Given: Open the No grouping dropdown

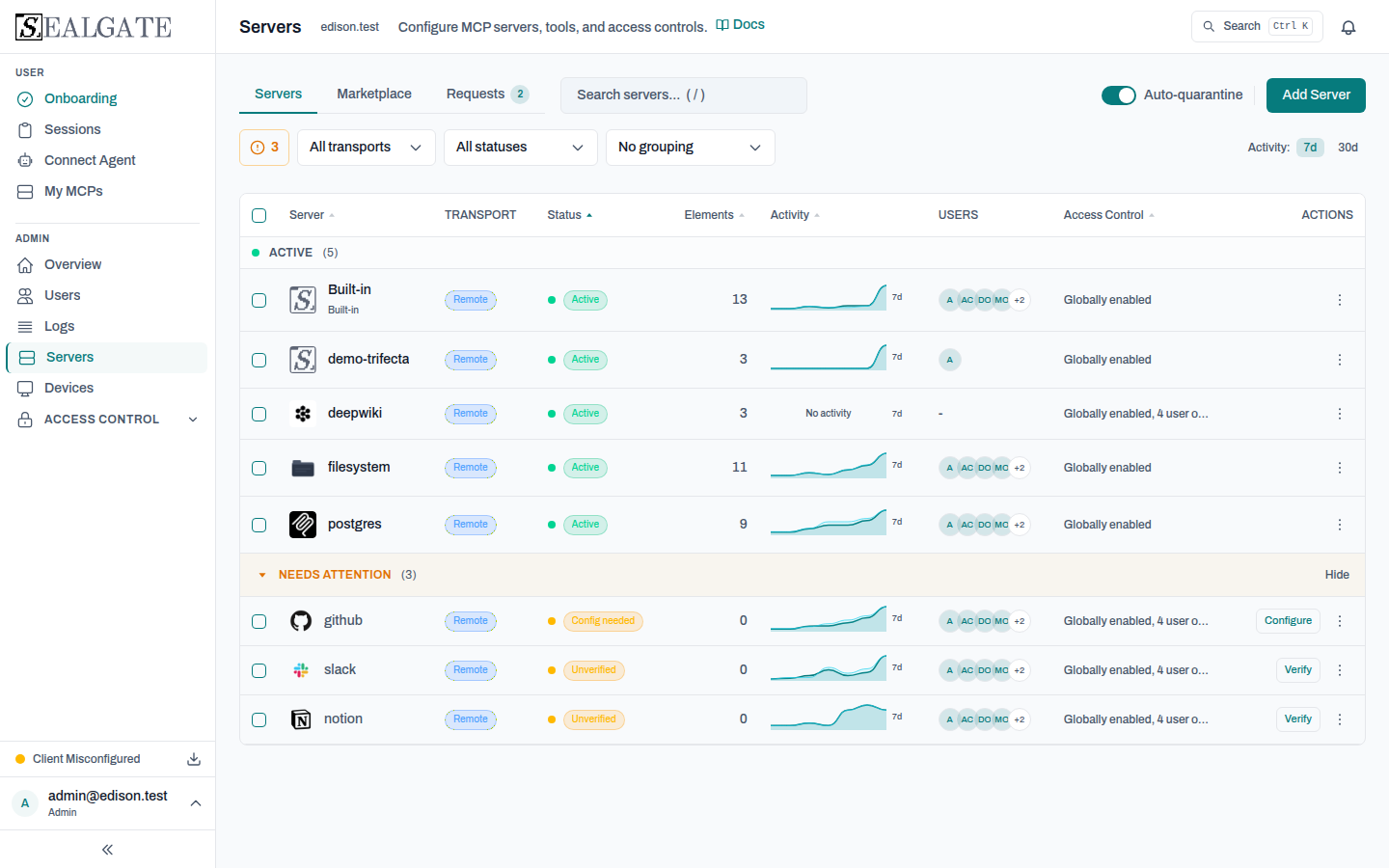Looking at the screenshot, I should [691, 148].
